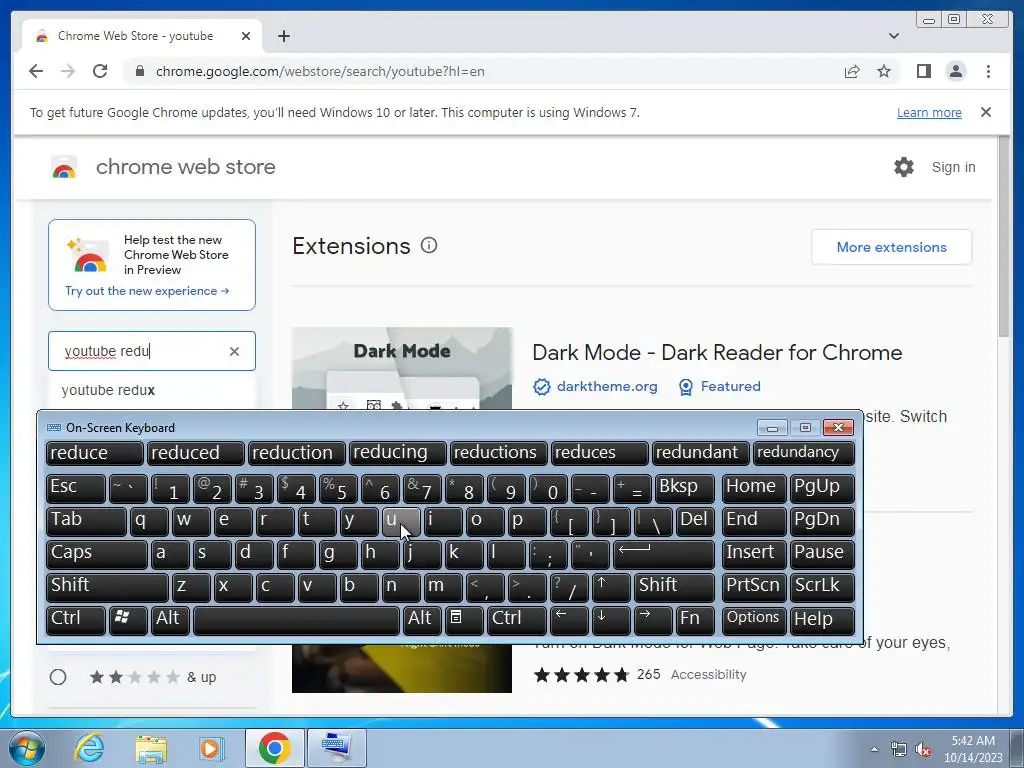This screenshot has height=768, width=1024.
Task: Pick the 'reduced' word suggestion
Action: [195, 453]
